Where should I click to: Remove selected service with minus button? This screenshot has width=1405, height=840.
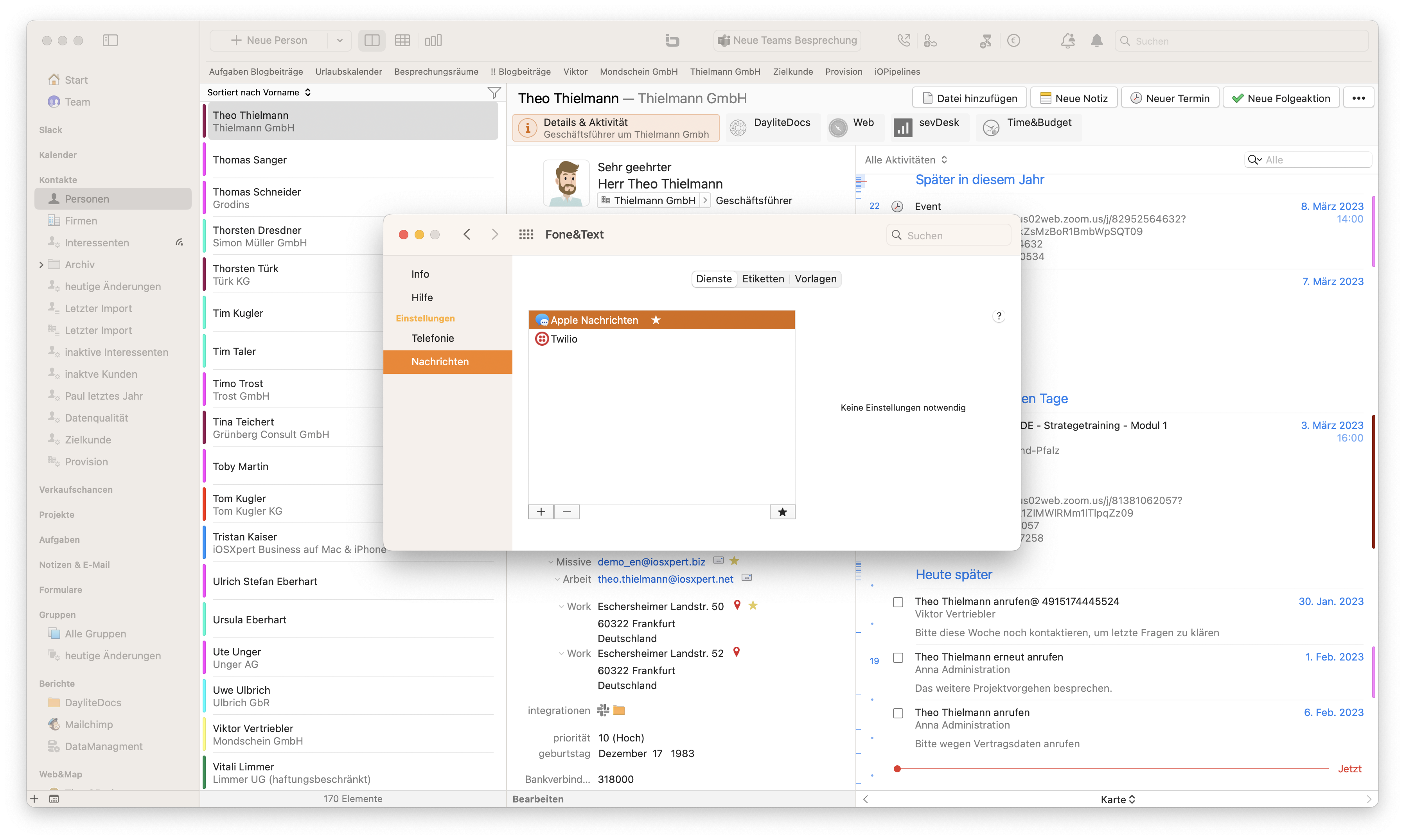pyautogui.click(x=567, y=512)
